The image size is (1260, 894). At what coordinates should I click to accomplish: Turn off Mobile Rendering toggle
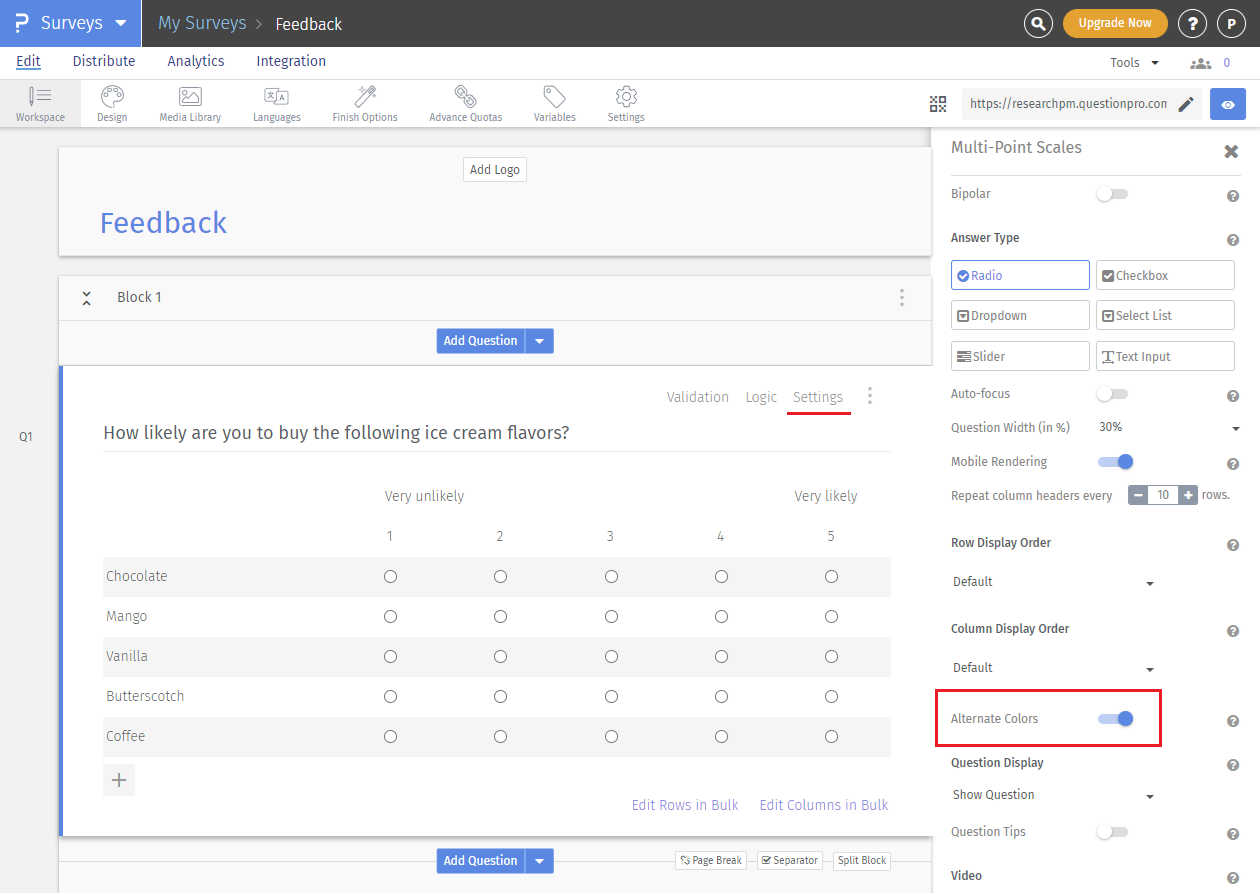pos(1115,461)
